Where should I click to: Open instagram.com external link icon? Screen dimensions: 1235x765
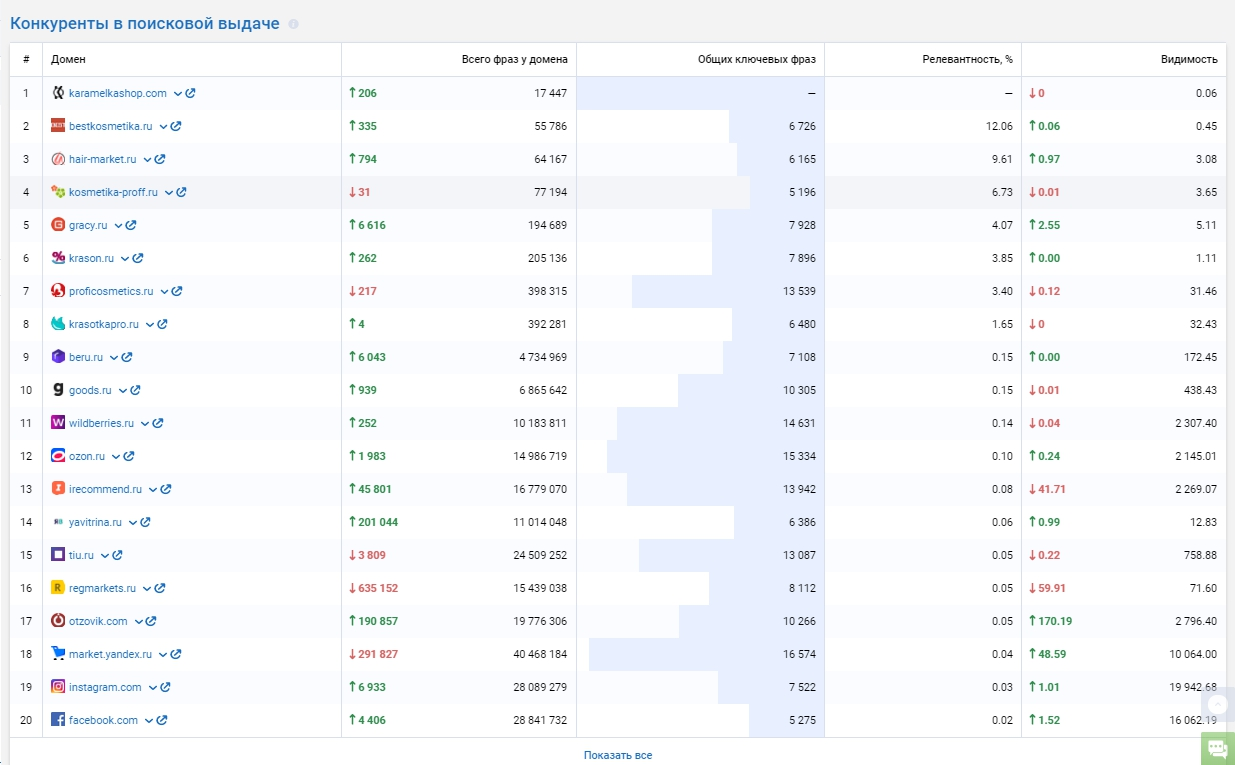(x=165, y=687)
